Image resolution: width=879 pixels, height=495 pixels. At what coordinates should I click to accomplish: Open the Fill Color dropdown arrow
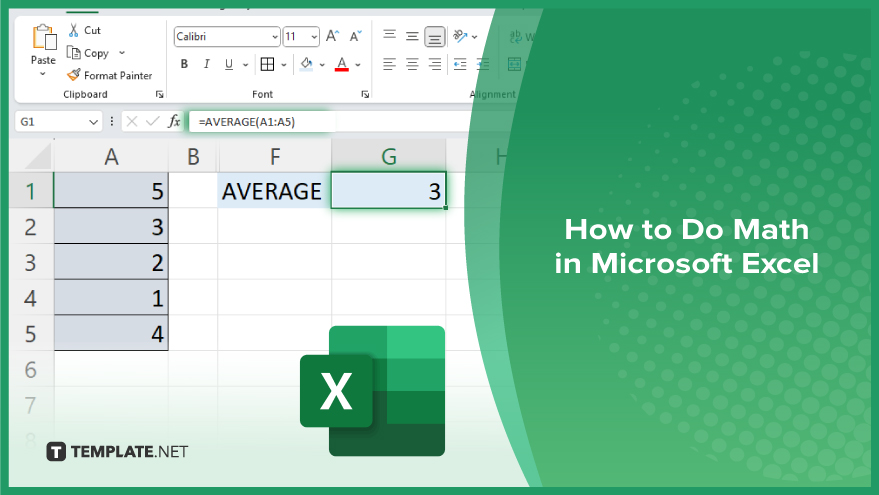tap(322, 65)
